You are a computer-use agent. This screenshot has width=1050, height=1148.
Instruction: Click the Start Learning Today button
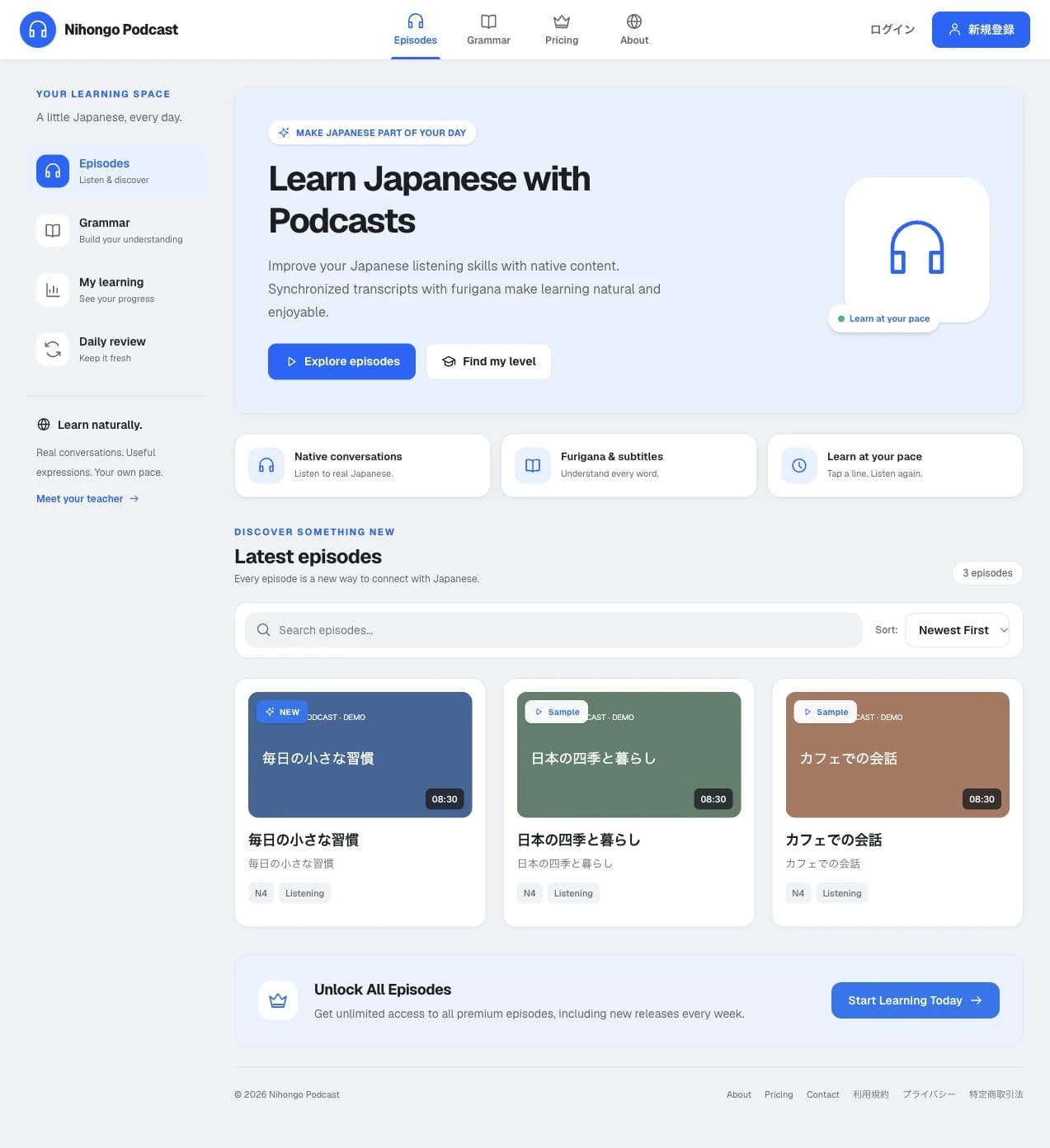pyautogui.click(x=916, y=1000)
